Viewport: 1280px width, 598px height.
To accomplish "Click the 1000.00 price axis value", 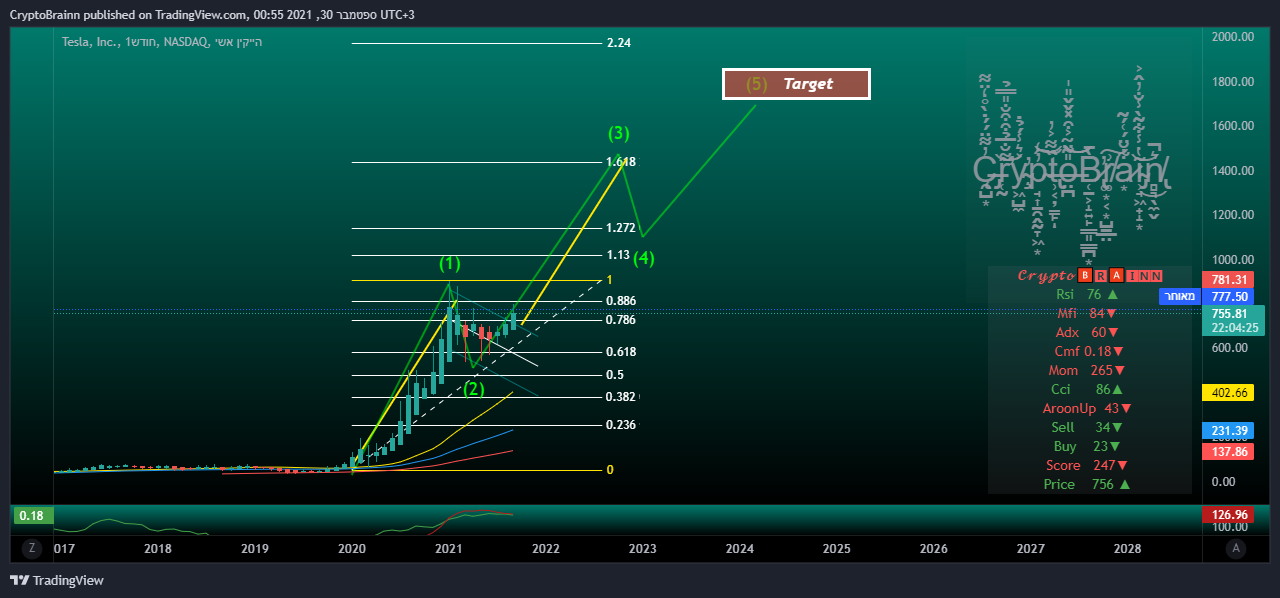I will tap(1233, 260).
